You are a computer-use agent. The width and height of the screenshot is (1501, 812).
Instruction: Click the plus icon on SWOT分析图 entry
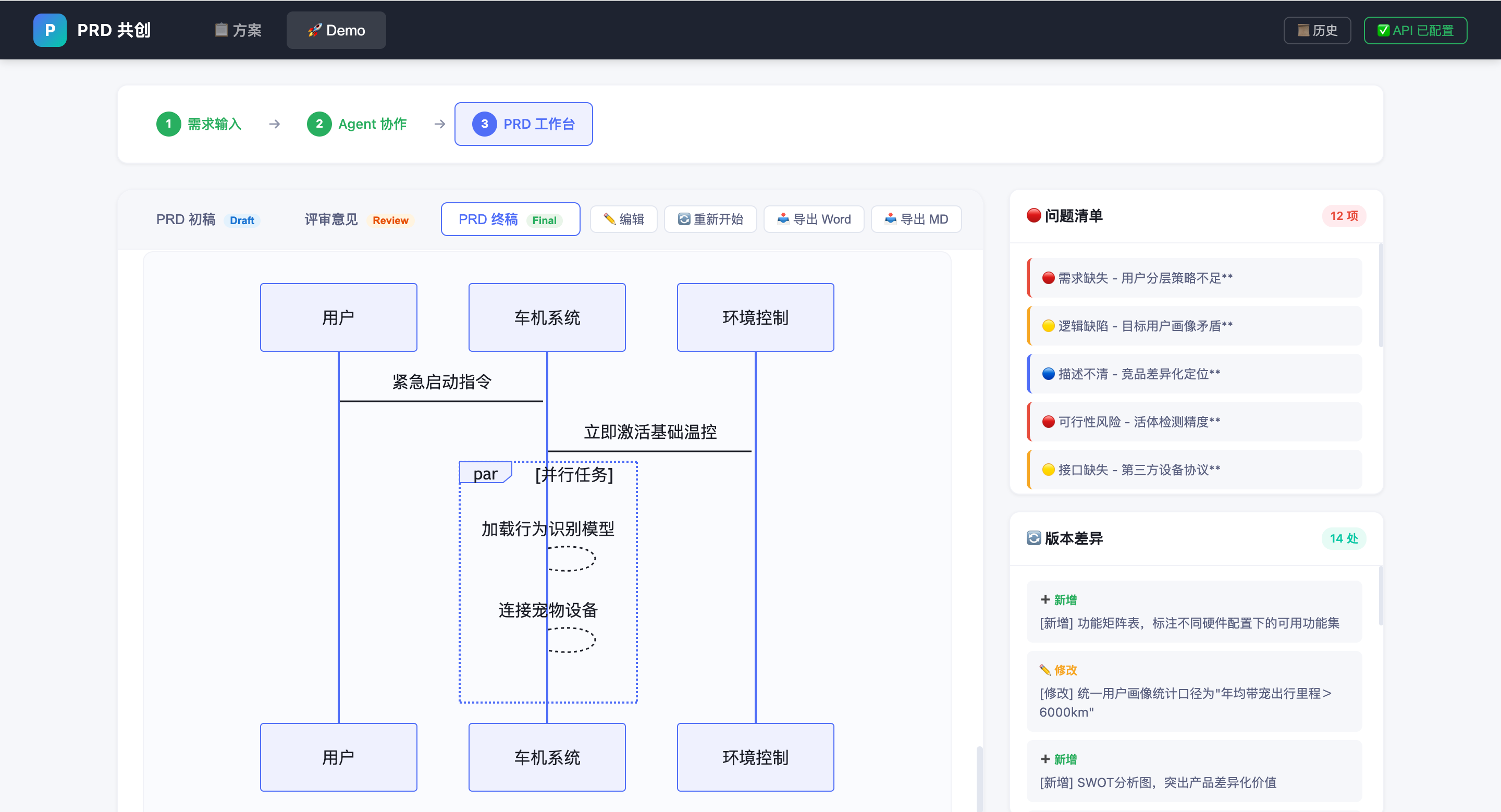point(1045,759)
